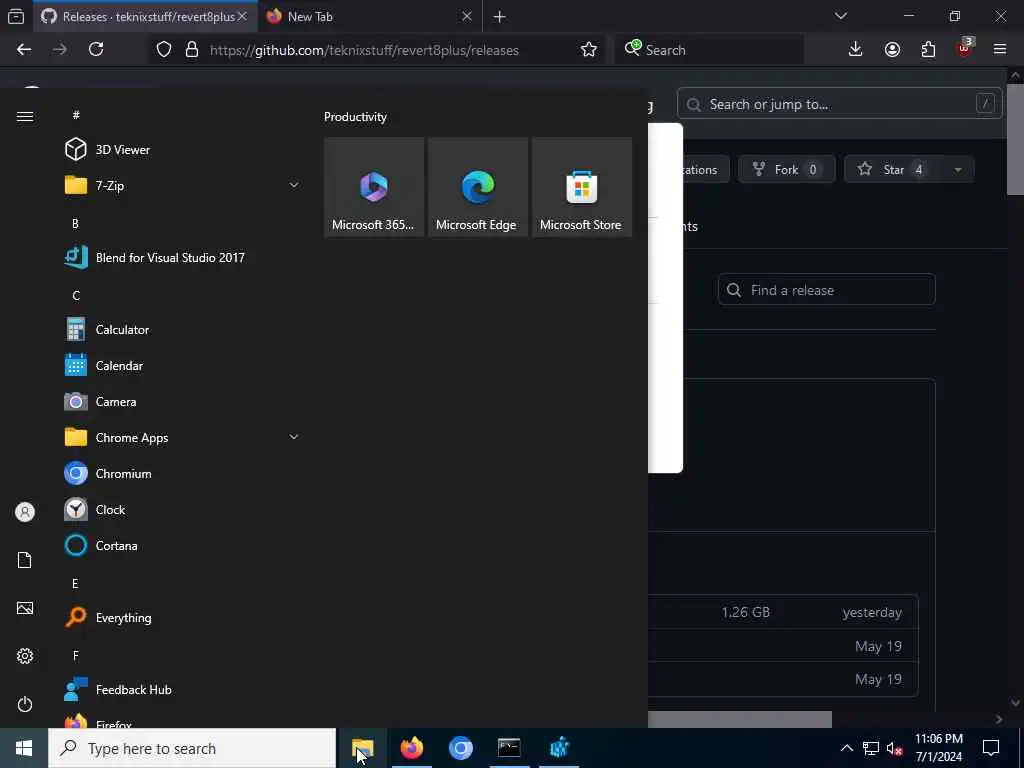This screenshot has width=1024, height=768.
Task: Click the Microsoft 365 tile
Action: click(x=374, y=187)
